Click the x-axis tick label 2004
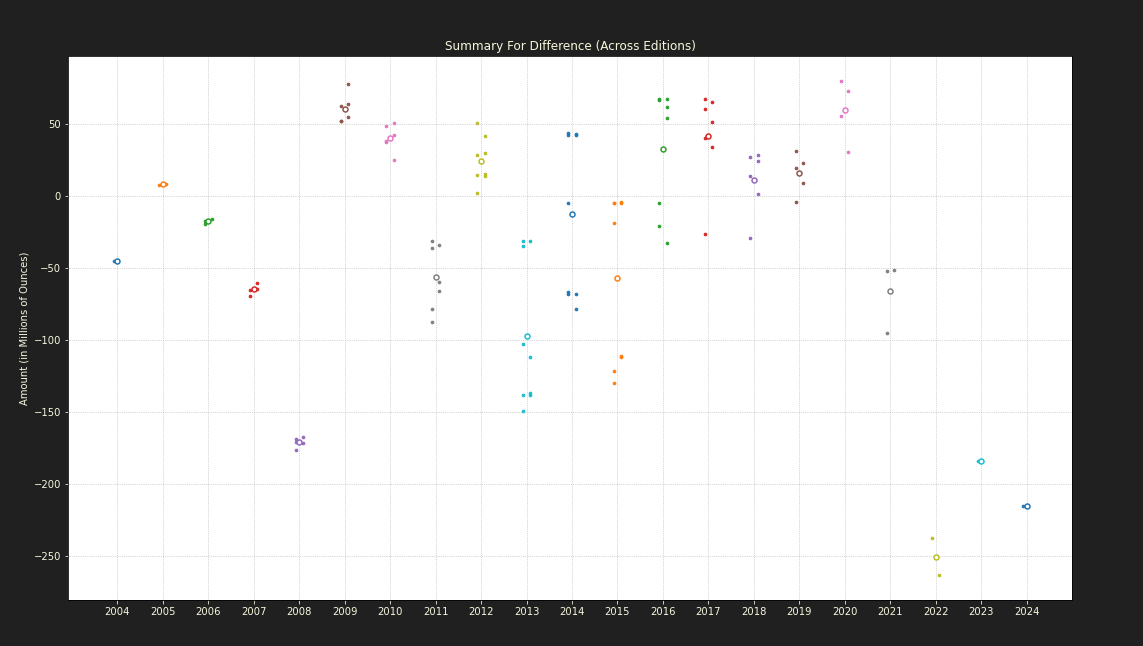The width and height of the screenshot is (1143, 646). pos(117,611)
